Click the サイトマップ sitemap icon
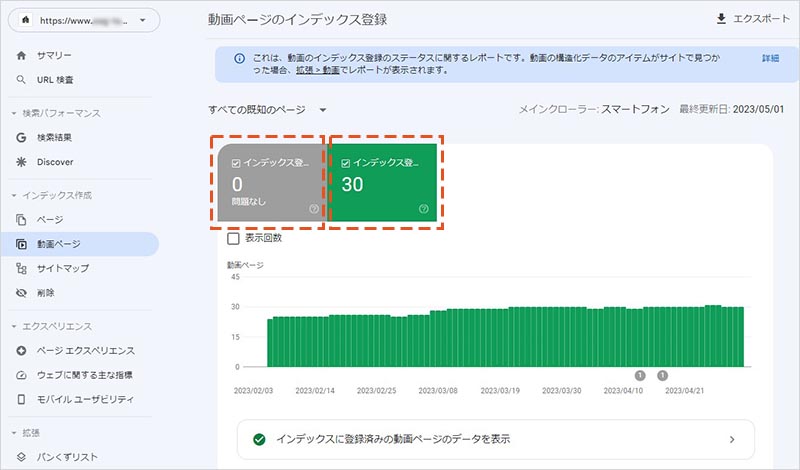 pyautogui.click(x=22, y=268)
